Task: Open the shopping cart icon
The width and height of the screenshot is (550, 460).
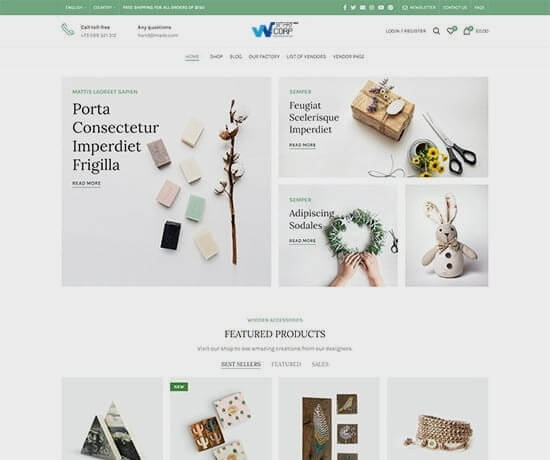Action: tap(467, 31)
